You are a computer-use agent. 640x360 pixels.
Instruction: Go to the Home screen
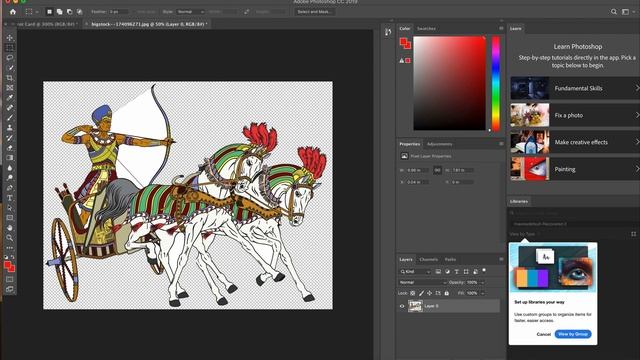point(13,12)
